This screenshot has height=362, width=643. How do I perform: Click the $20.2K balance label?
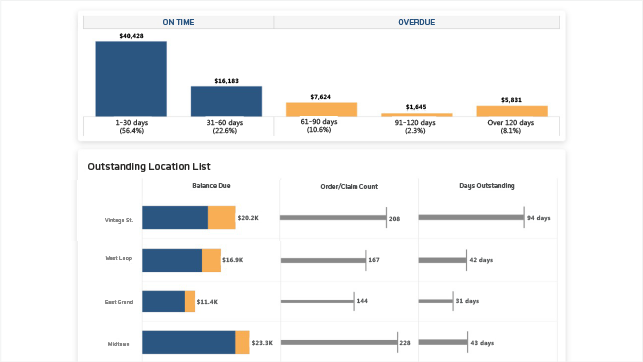point(248,218)
